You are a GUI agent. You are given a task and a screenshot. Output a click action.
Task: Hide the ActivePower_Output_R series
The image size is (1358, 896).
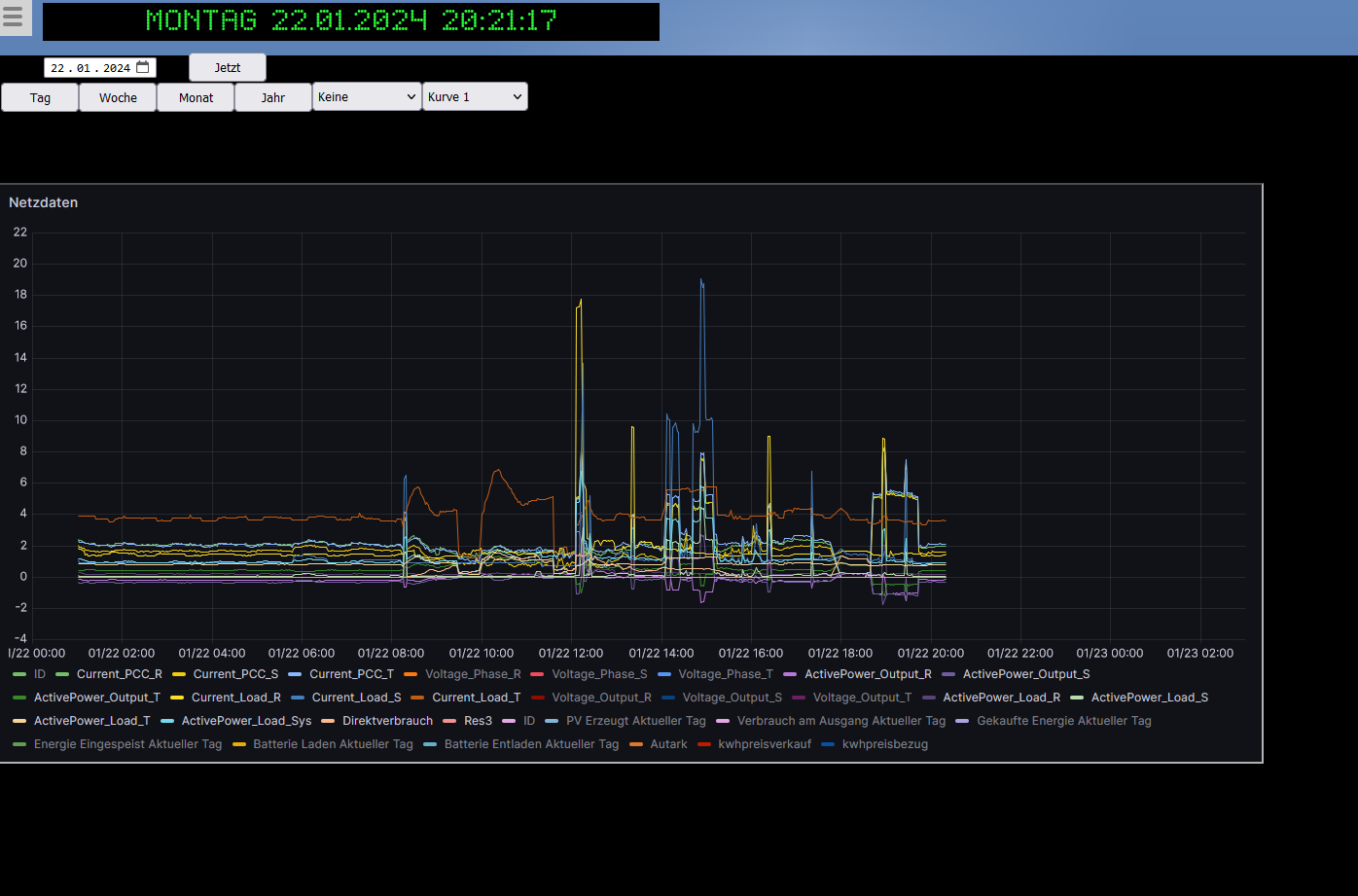tap(868, 673)
